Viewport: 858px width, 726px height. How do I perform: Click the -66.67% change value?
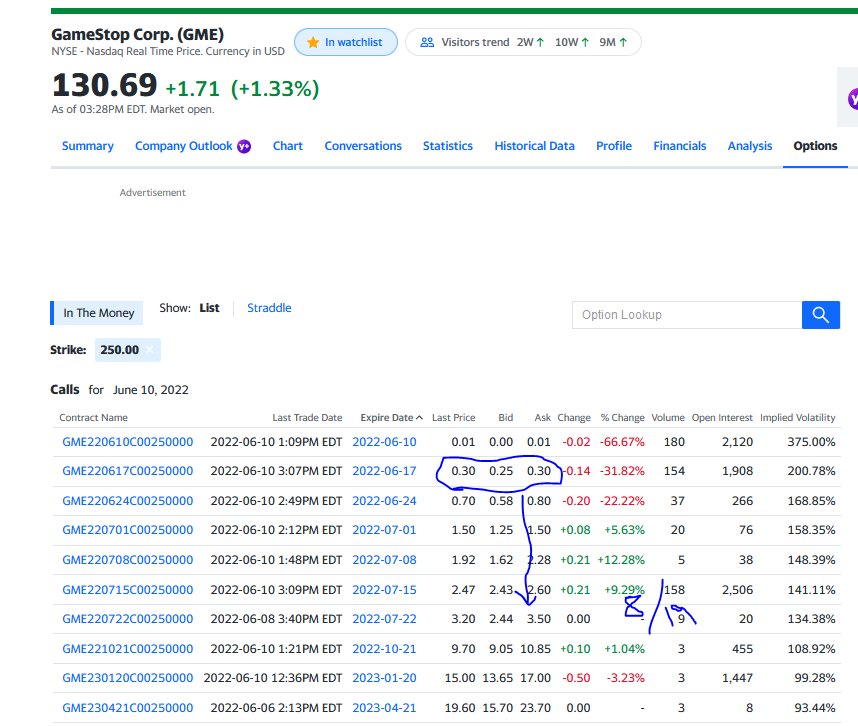coord(622,442)
